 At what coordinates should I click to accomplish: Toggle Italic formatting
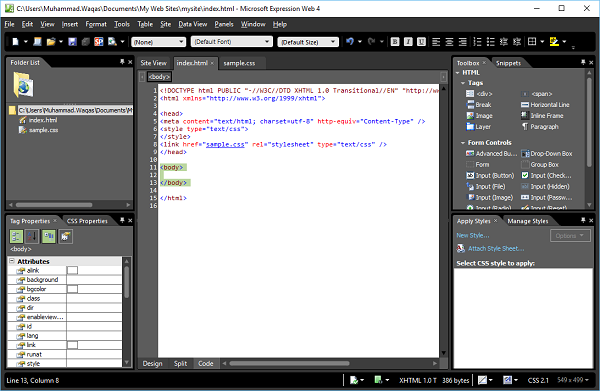point(408,42)
